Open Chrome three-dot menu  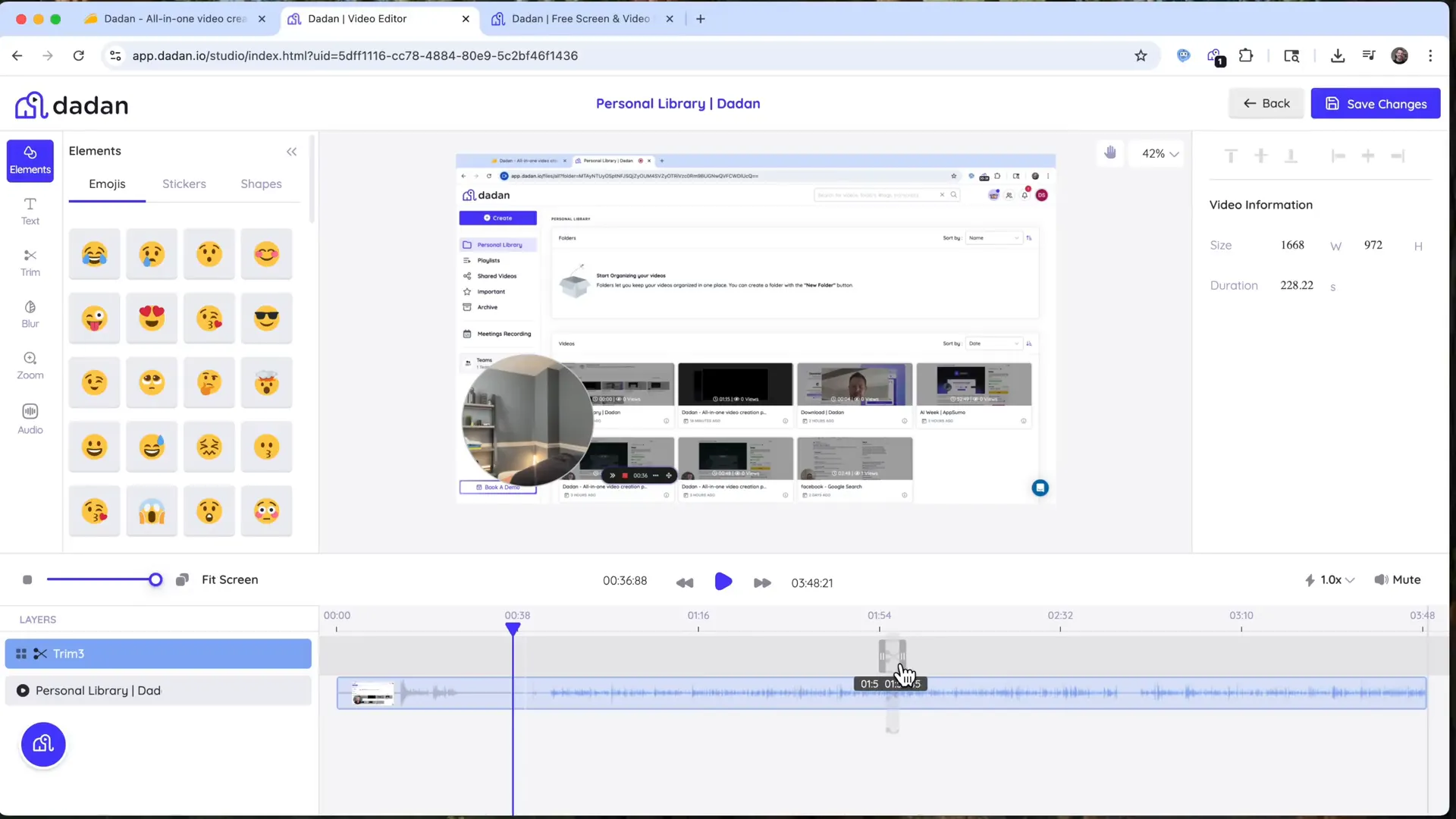coord(1430,55)
